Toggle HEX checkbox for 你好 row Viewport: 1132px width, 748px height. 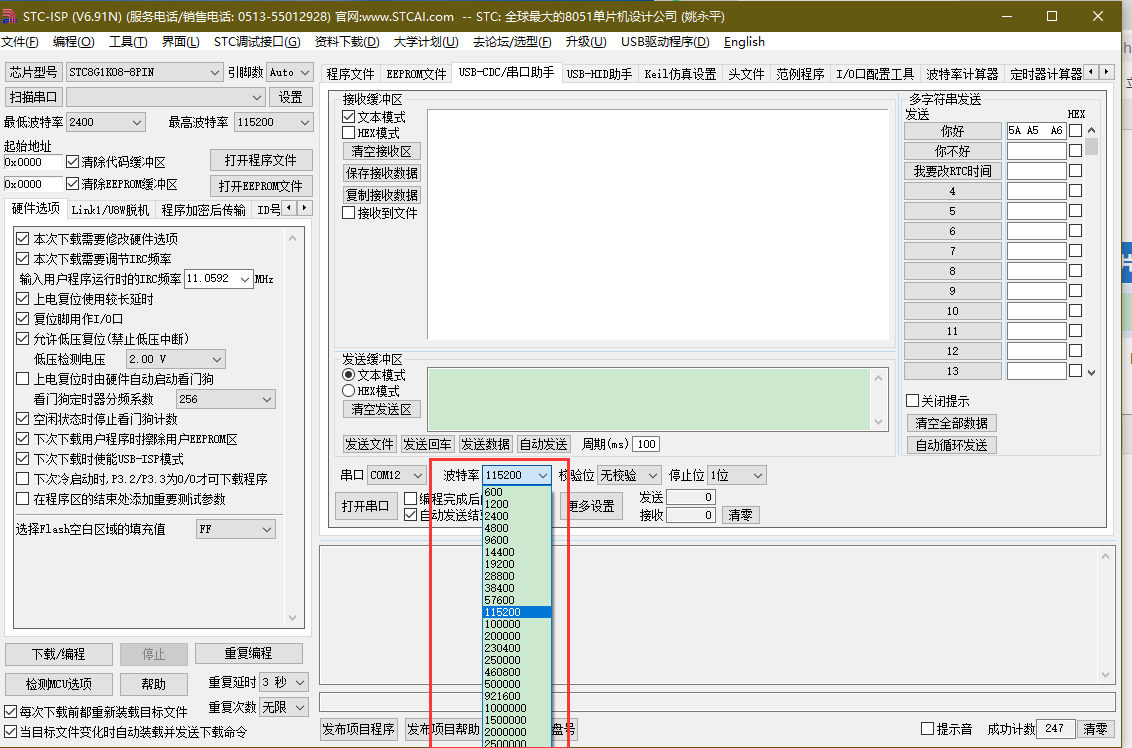[1076, 131]
